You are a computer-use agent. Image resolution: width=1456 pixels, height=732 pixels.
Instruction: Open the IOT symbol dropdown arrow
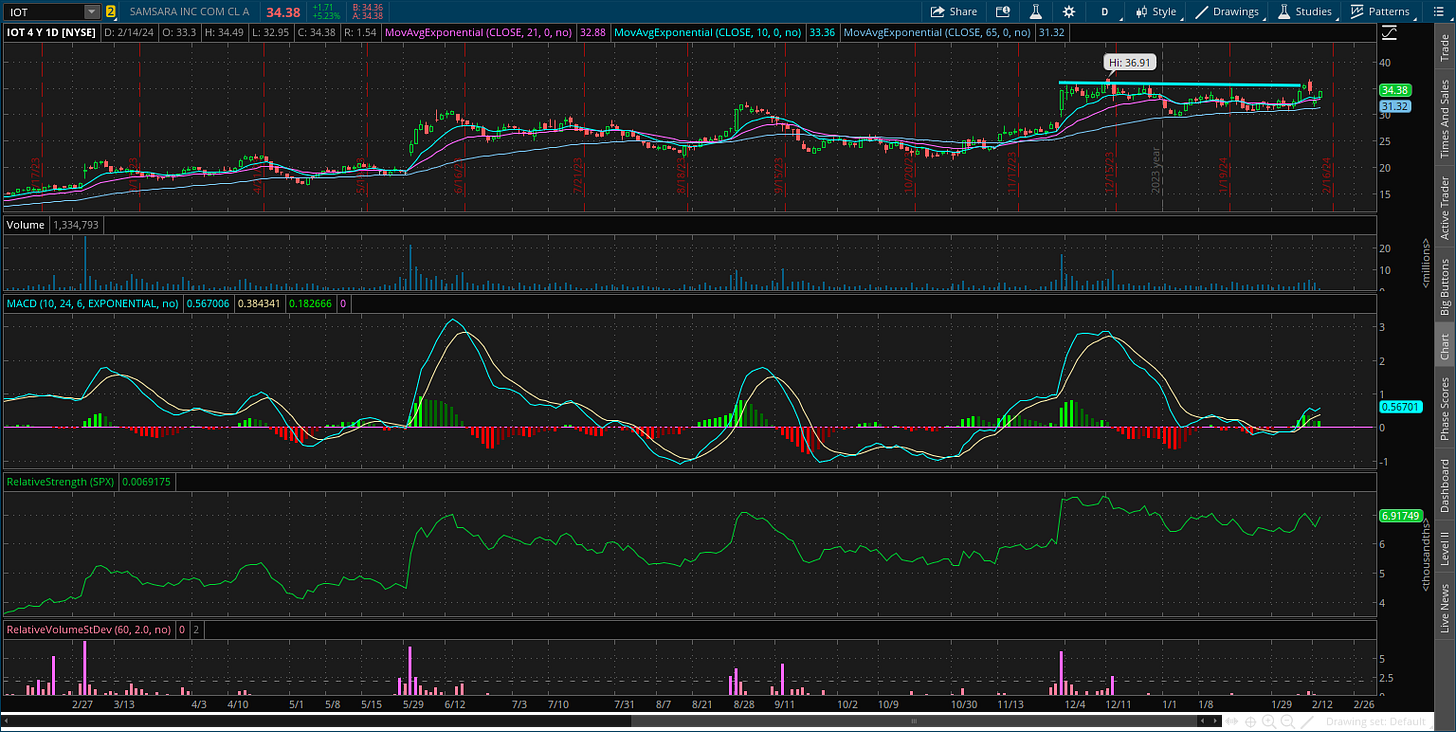pyautogui.click(x=92, y=12)
